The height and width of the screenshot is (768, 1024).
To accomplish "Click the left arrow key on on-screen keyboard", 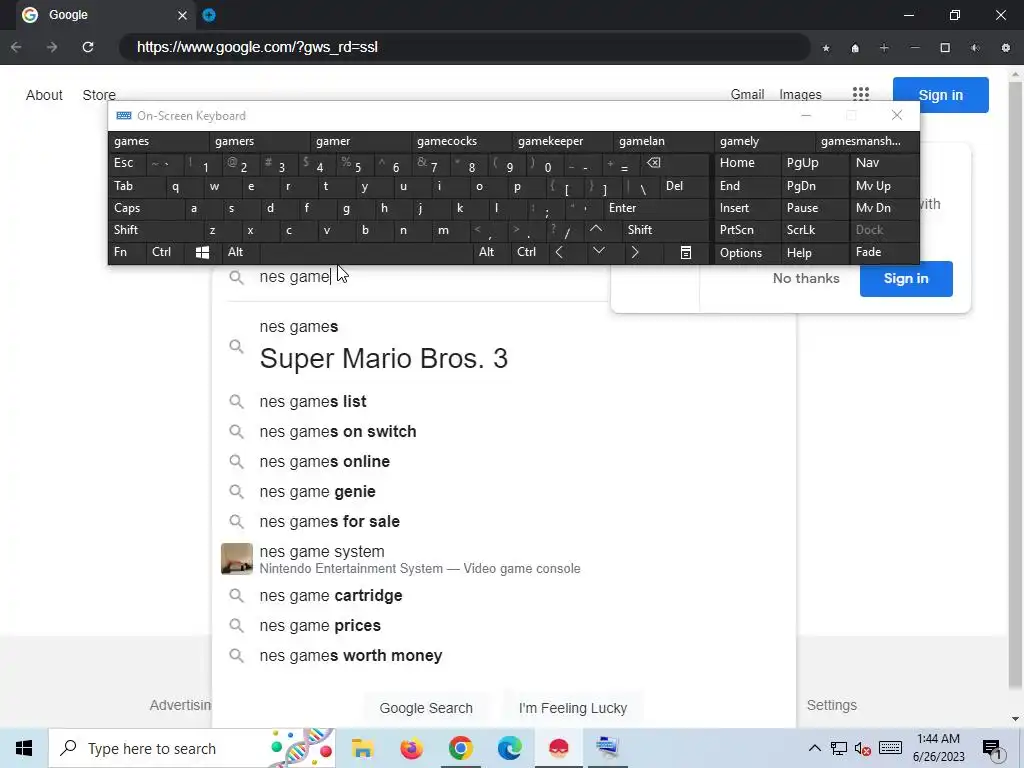I will pos(559,252).
